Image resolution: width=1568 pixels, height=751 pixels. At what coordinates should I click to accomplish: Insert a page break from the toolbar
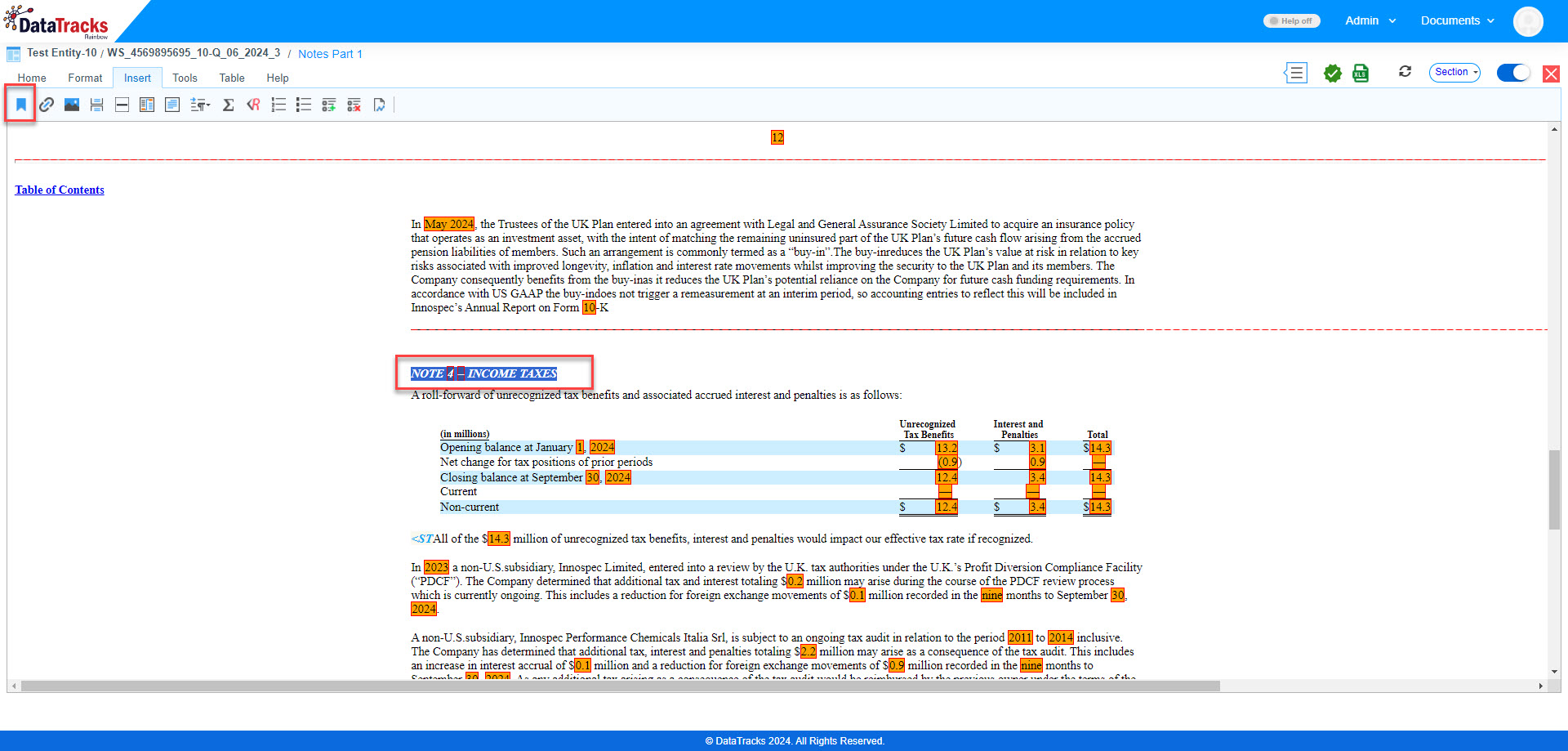tap(97, 105)
